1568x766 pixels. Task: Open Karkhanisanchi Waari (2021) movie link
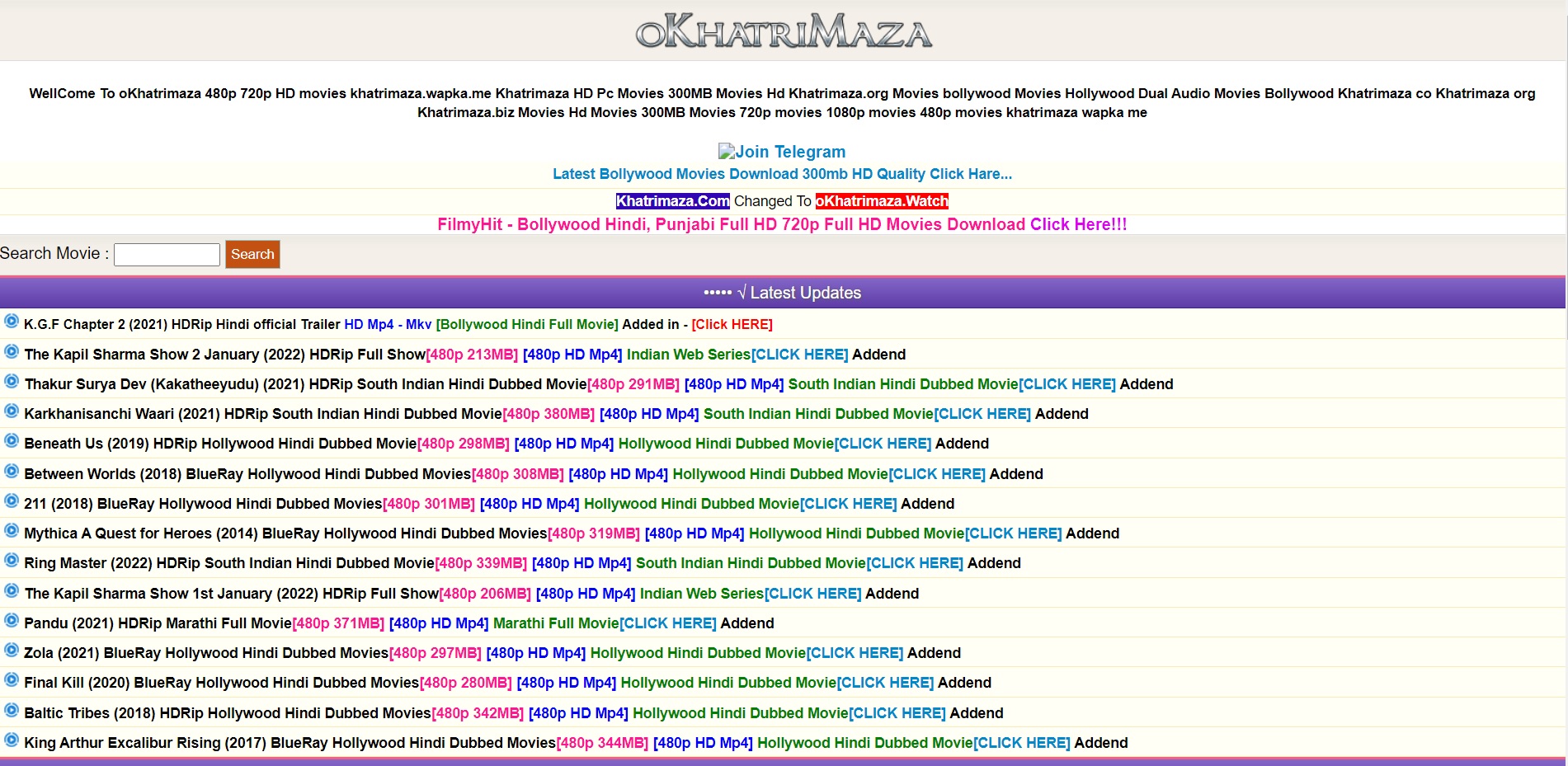point(263,414)
